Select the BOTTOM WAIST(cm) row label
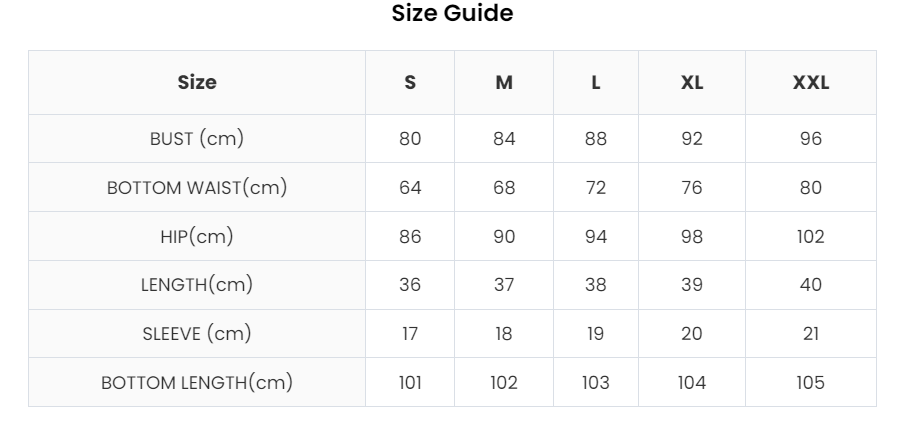The image size is (898, 424). [197, 187]
